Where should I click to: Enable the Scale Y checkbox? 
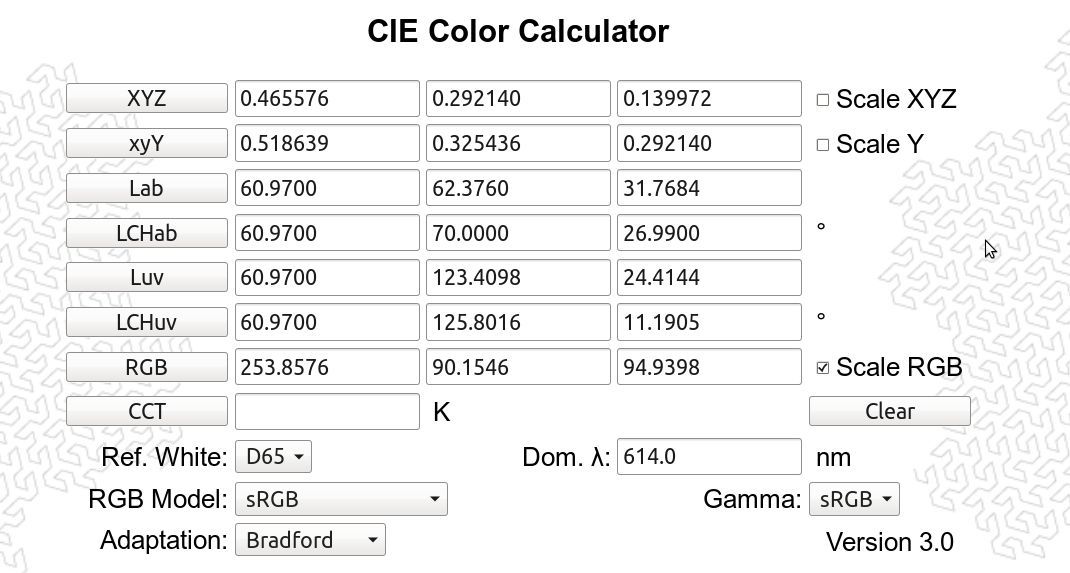[x=823, y=145]
